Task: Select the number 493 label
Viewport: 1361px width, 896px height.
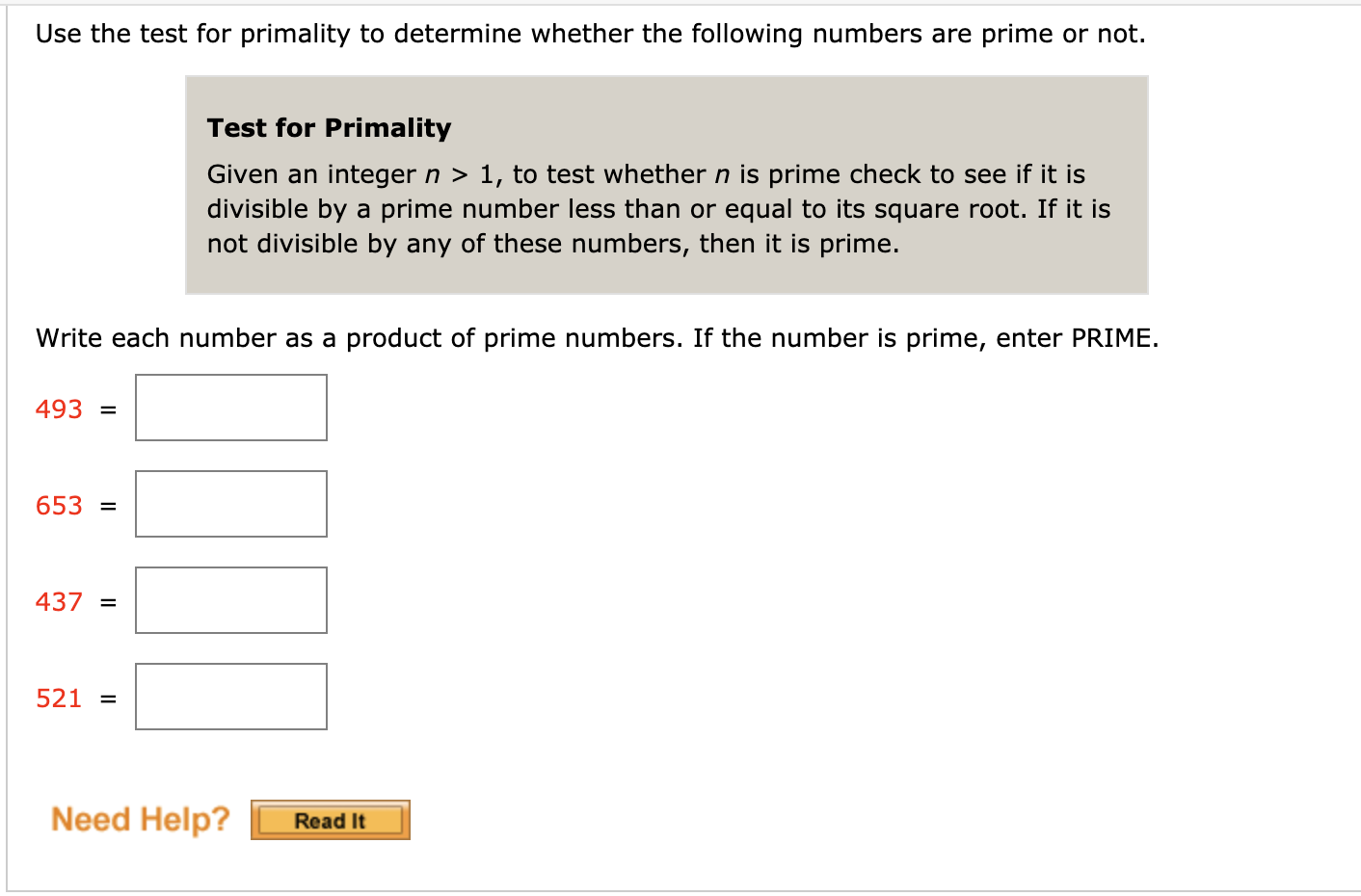Action: click(58, 408)
